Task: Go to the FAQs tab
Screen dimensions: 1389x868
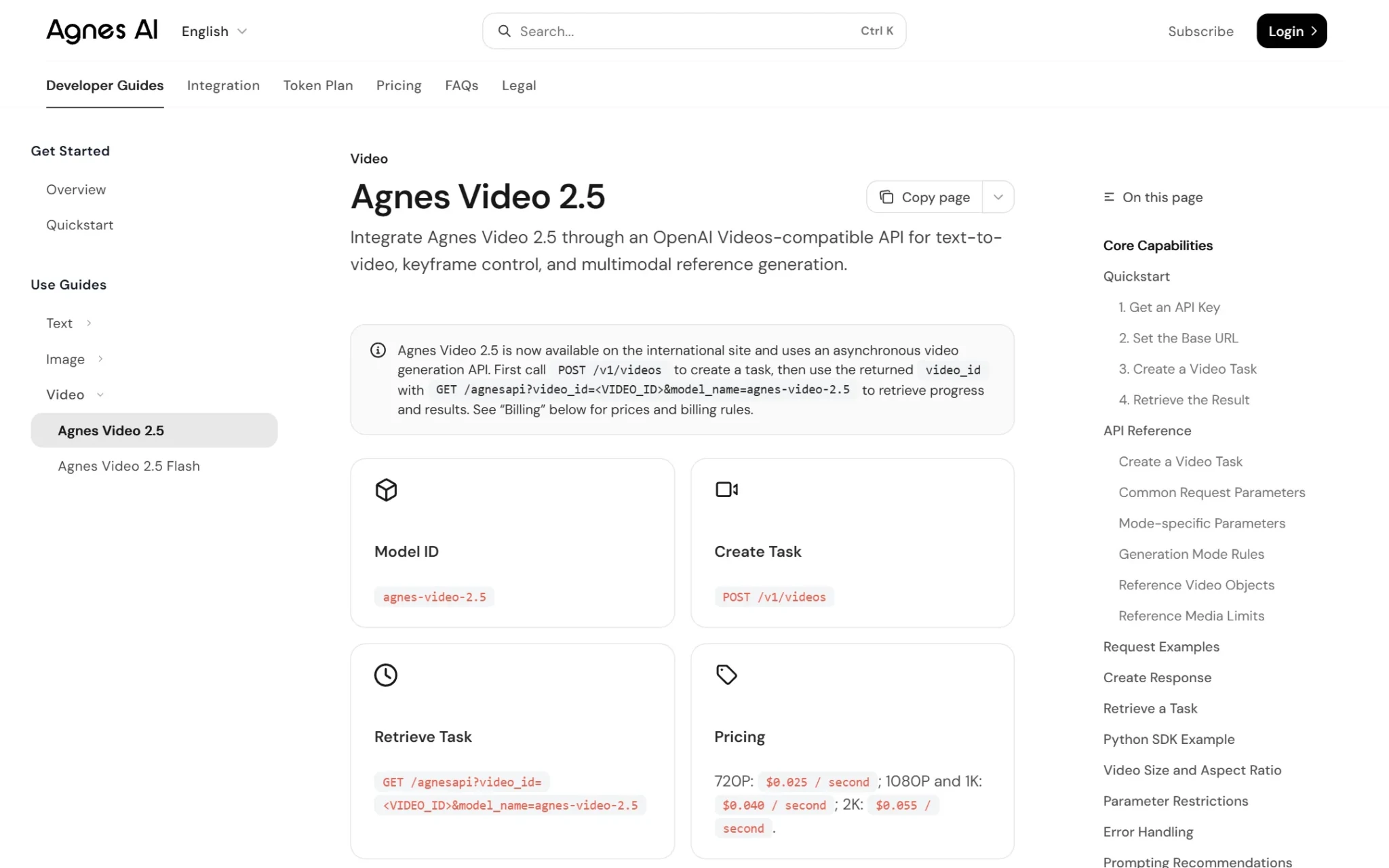Action: pos(462,85)
